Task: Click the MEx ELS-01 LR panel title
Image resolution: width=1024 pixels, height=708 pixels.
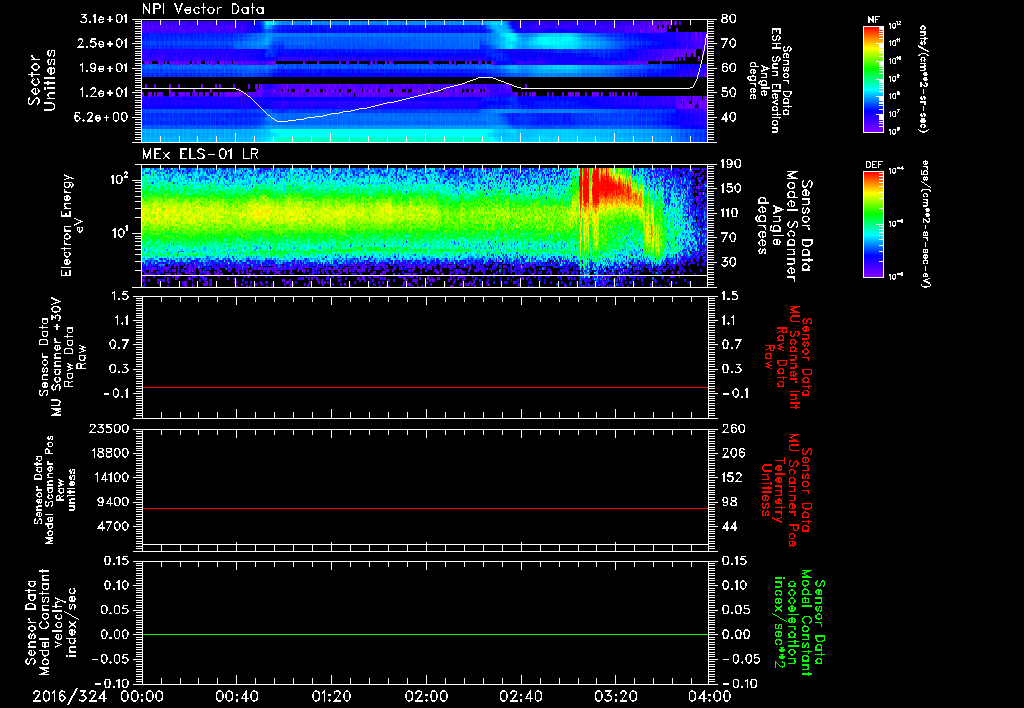Action: pyautogui.click(x=199, y=154)
